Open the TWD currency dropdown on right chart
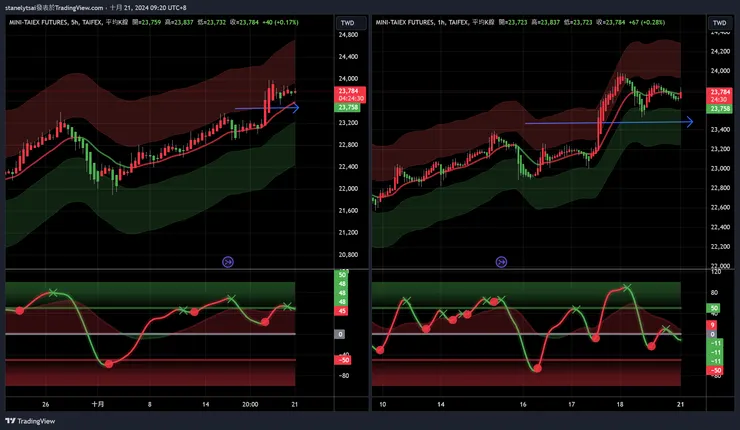The height and width of the screenshot is (430, 740). [x=720, y=23]
